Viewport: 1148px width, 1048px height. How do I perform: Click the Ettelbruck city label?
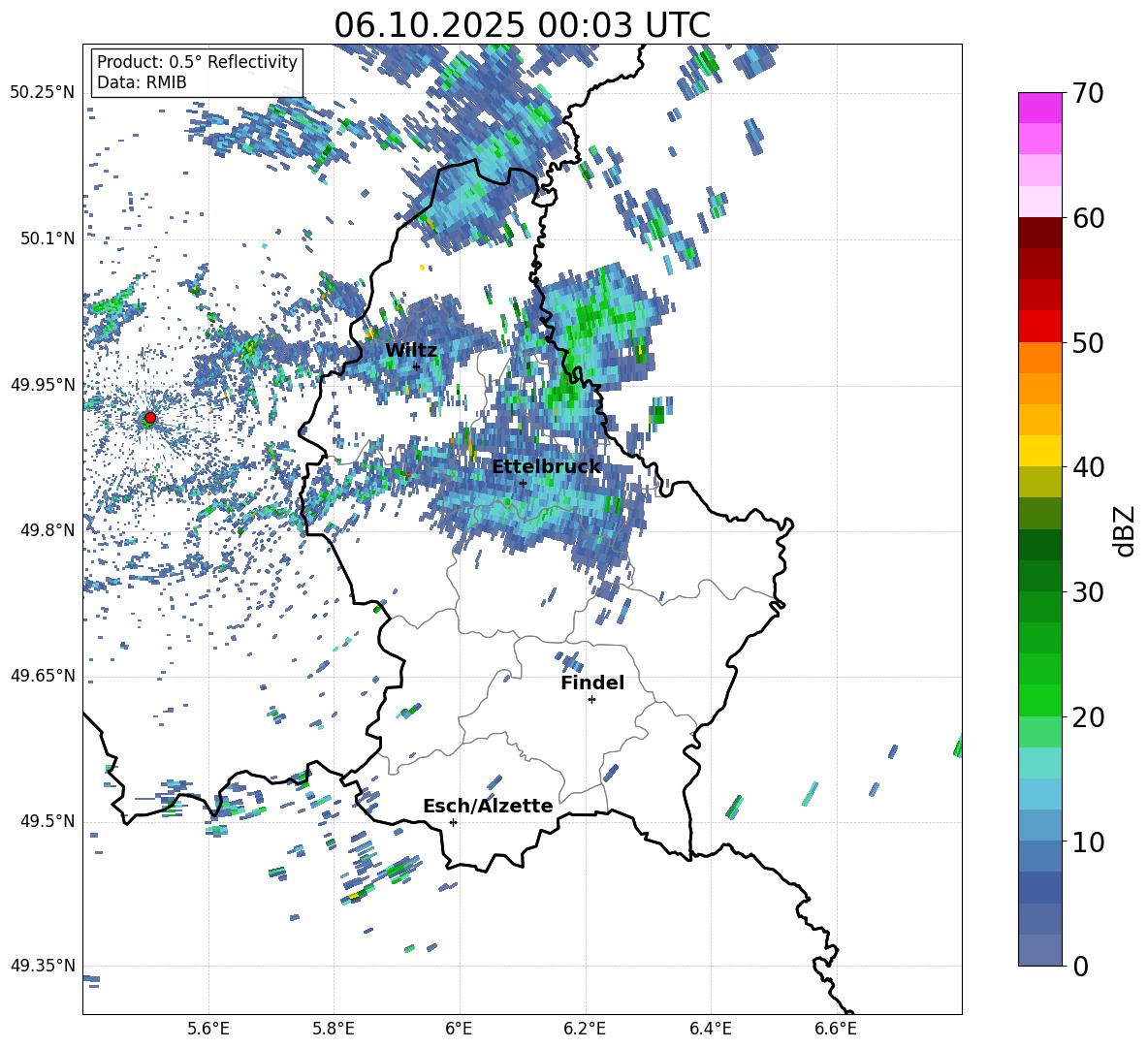[546, 466]
